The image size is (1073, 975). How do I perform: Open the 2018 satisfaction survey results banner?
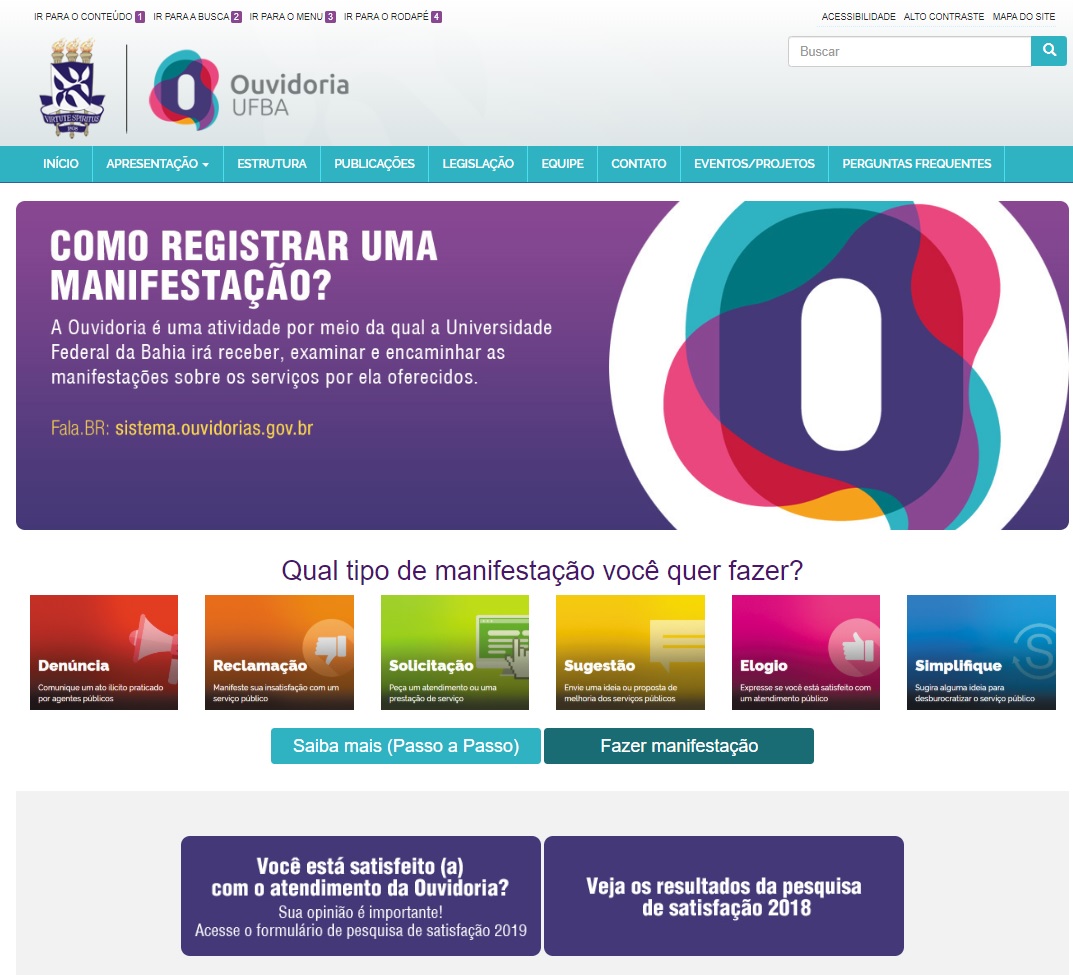click(723, 896)
